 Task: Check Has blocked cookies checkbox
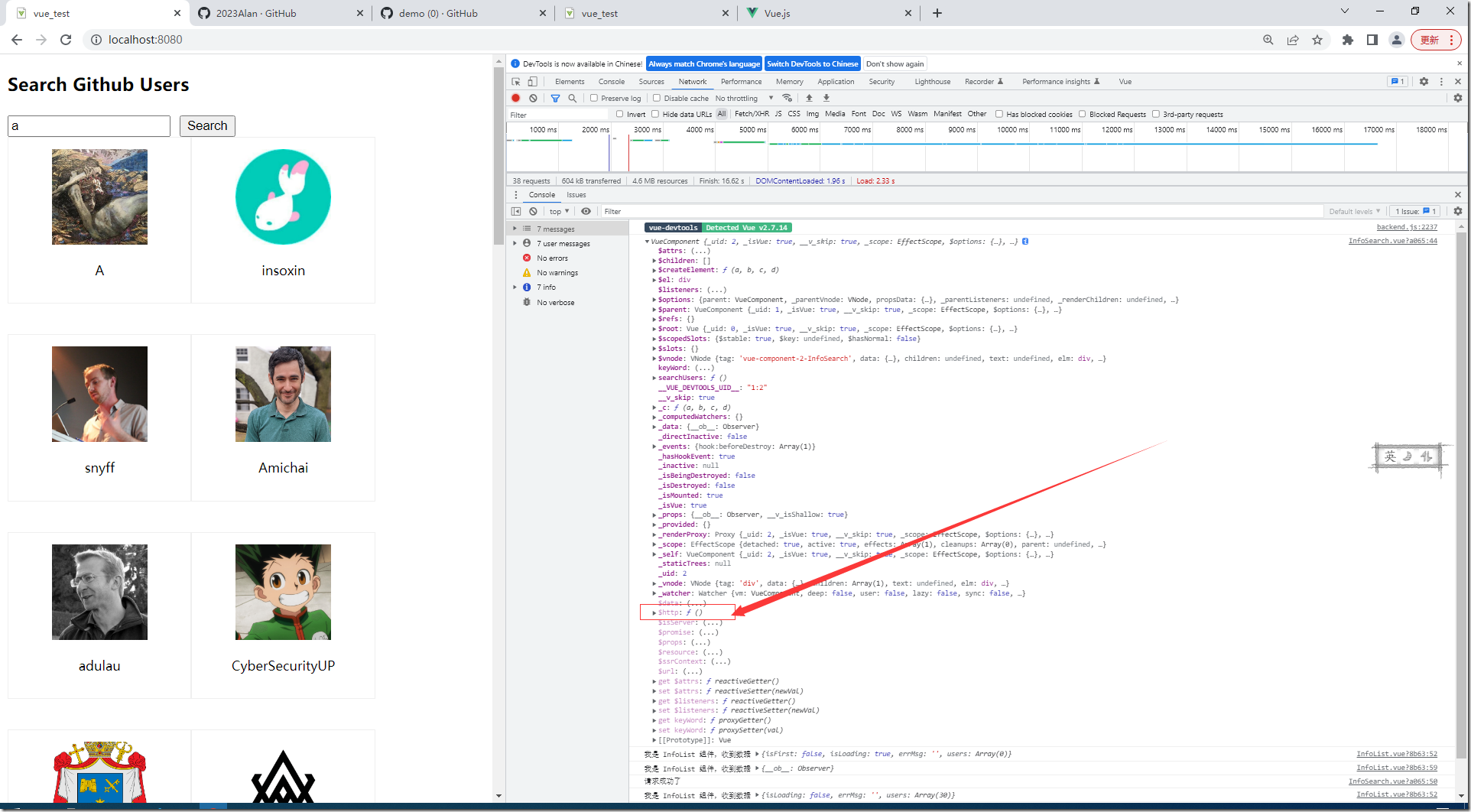tap(999, 114)
